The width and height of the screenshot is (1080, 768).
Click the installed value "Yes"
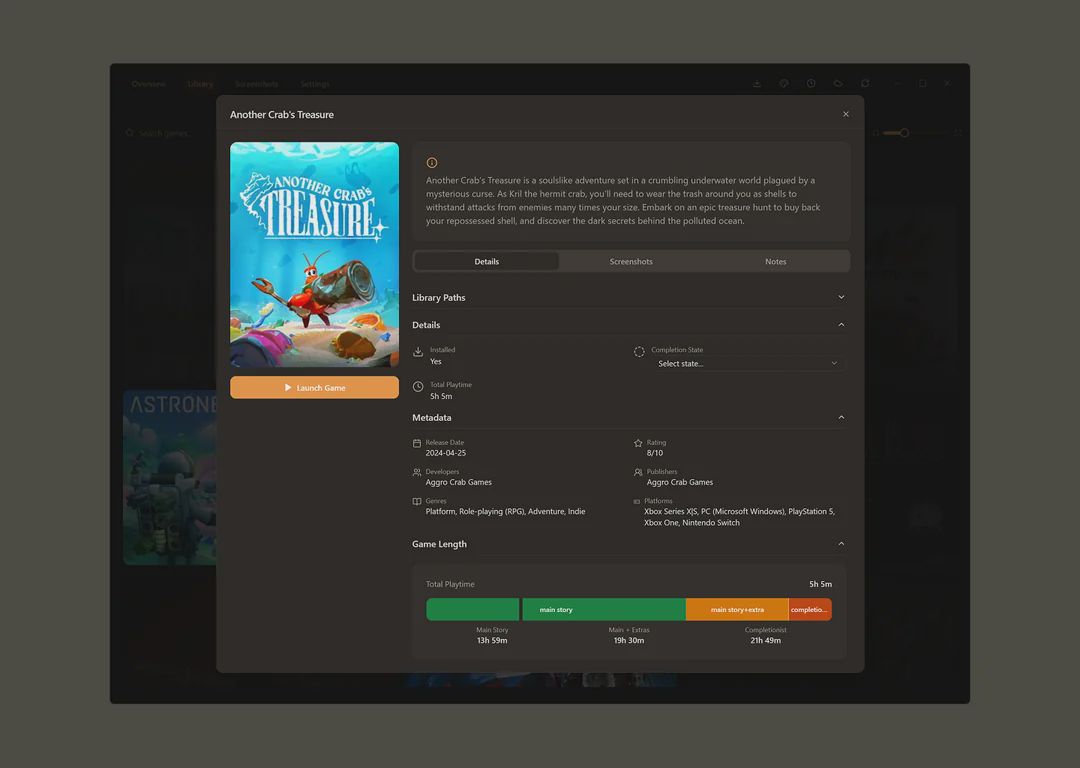point(436,362)
